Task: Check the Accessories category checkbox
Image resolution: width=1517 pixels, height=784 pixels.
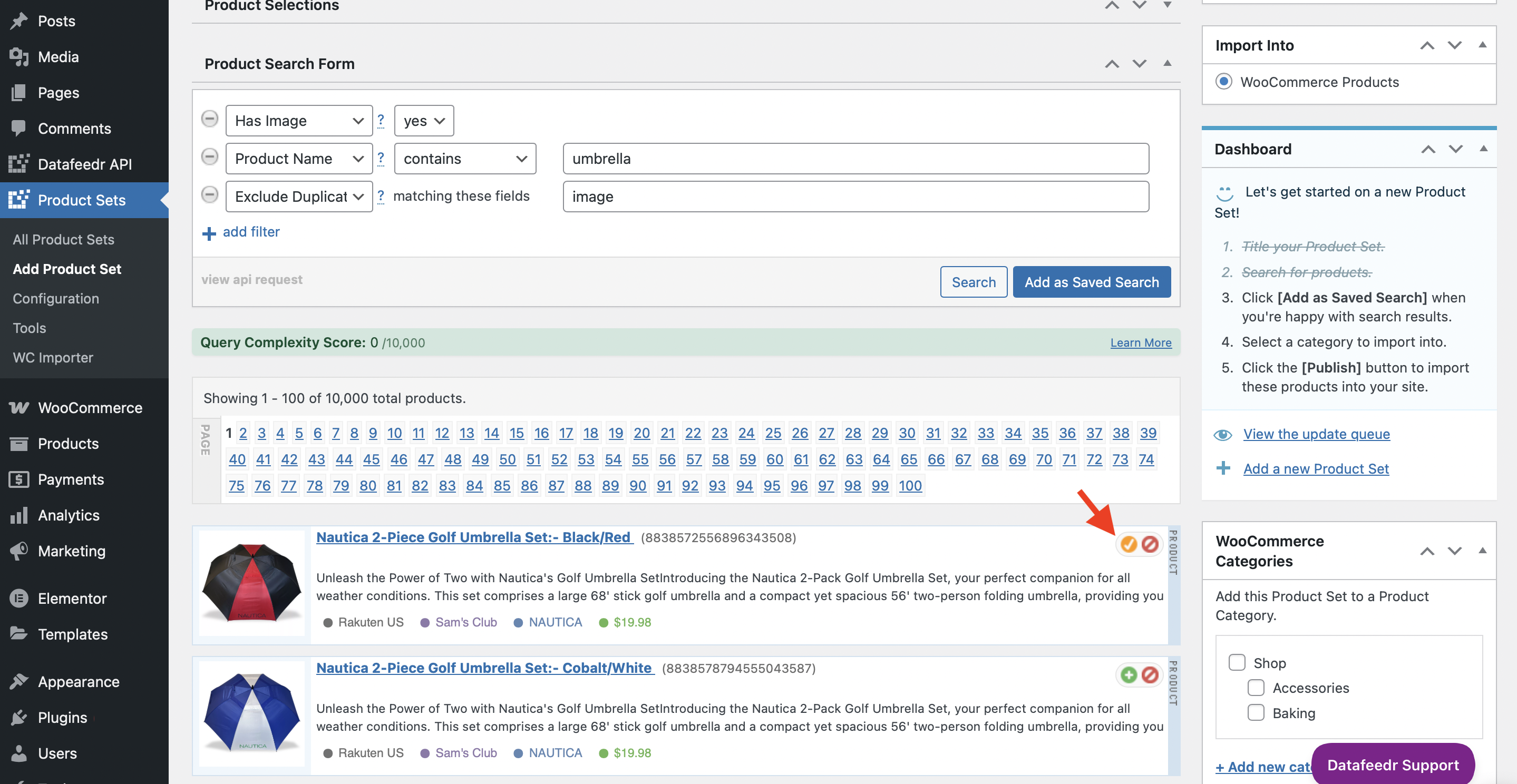Action: (x=1256, y=688)
